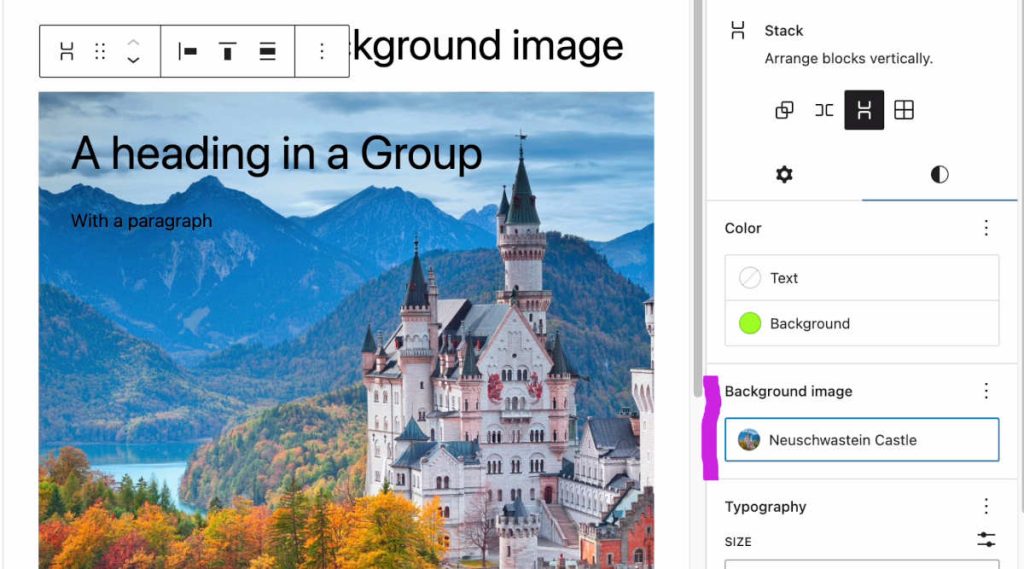Viewport: 1024px width, 569px height.
Task: Open the Color panel options menu
Action: pos(986,228)
